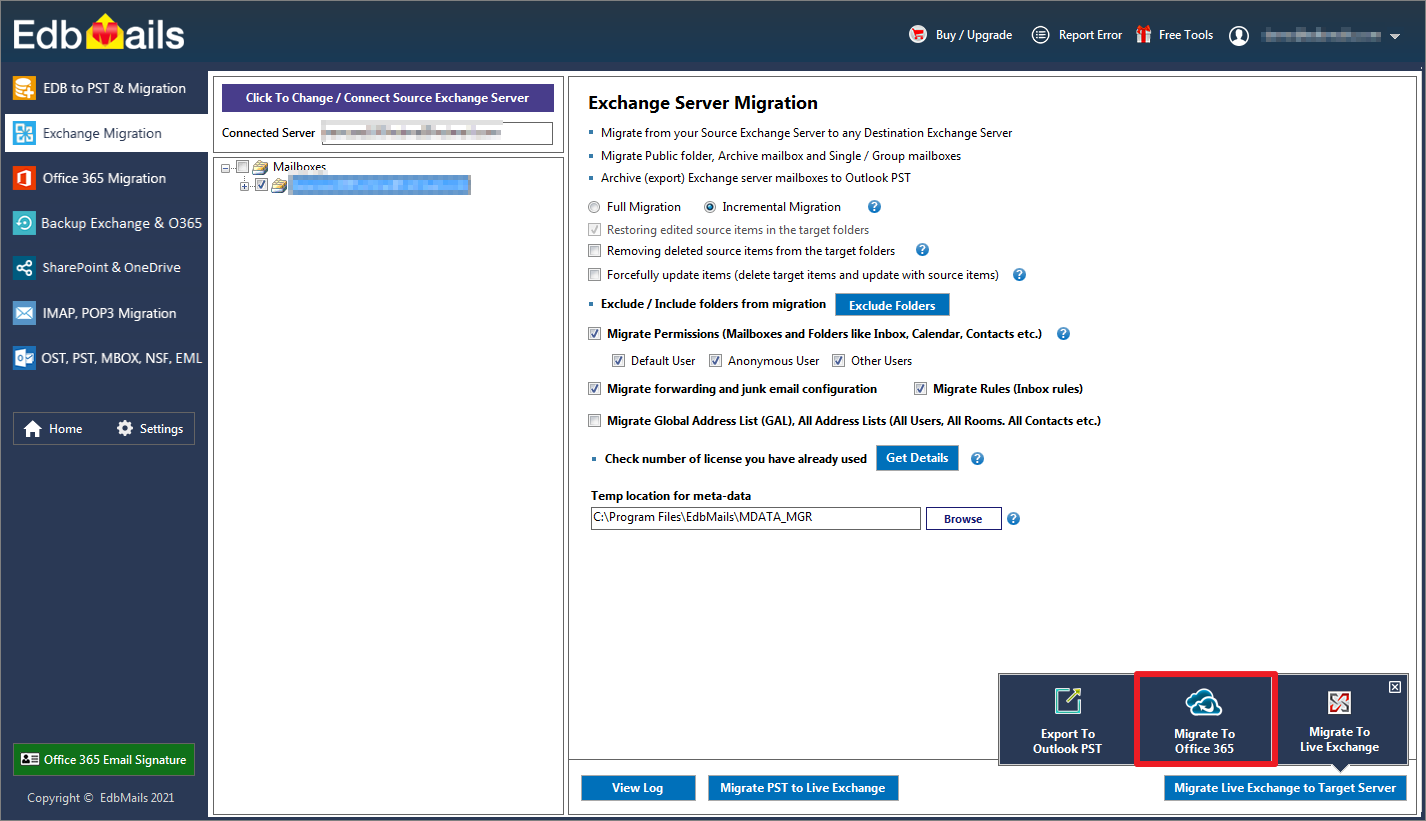Click Migrate Live Exchange to Target Server
1426x821 pixels.
click(x=1285, y=788)
